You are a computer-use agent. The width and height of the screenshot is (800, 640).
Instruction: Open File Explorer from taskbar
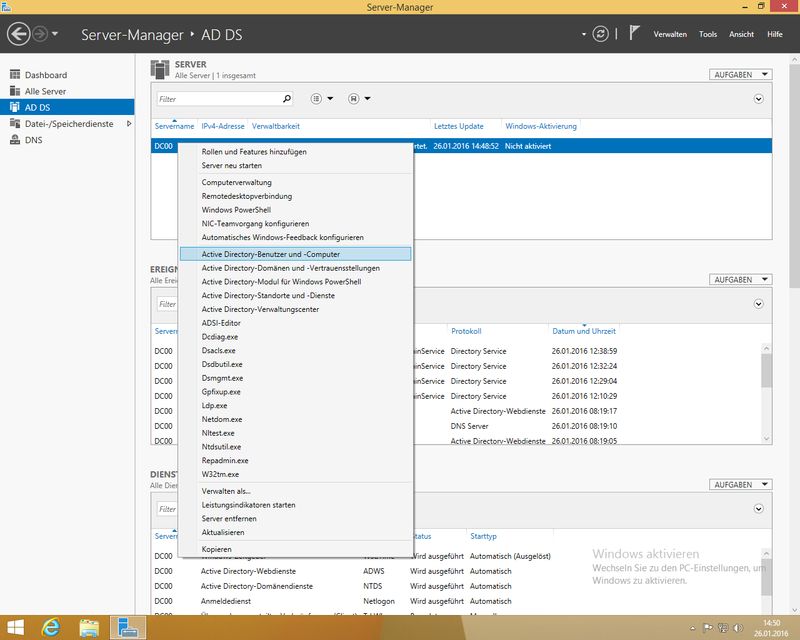tap(89, 627)
